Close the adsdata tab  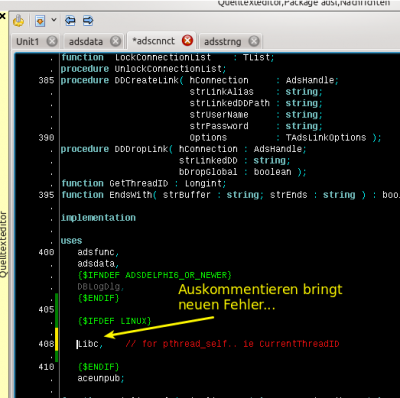(x=115, y=41)
